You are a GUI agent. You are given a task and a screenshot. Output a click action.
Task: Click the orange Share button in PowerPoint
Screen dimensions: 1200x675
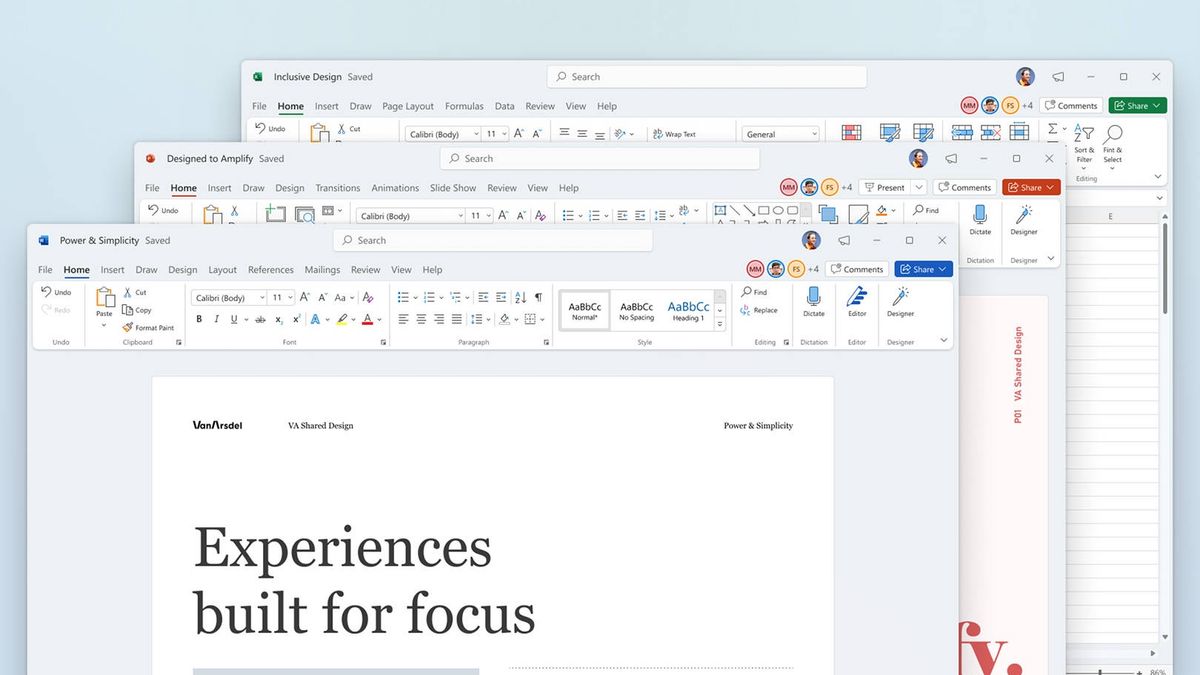1031,187
